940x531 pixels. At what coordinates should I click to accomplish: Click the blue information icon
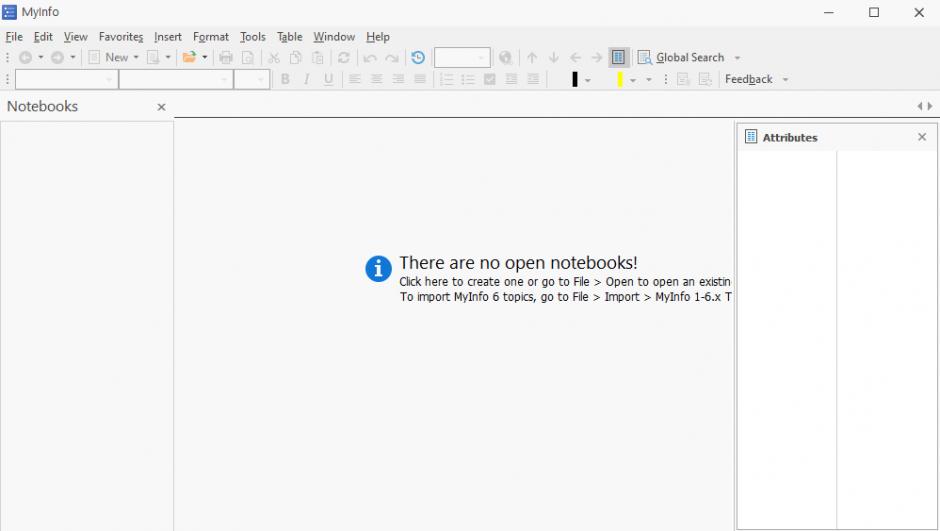click(x=378, y=268)
